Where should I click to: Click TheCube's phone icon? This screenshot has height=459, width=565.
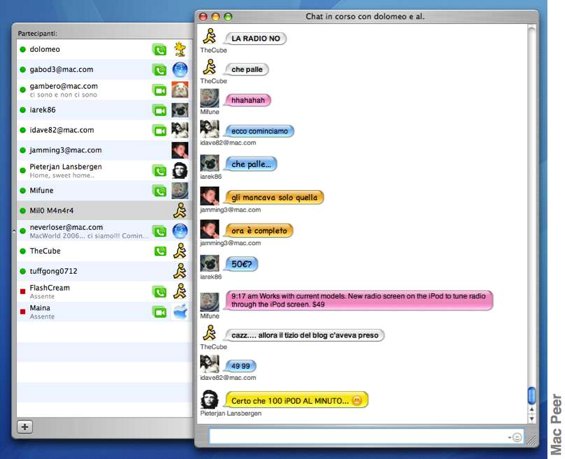[x=160, y=251]
